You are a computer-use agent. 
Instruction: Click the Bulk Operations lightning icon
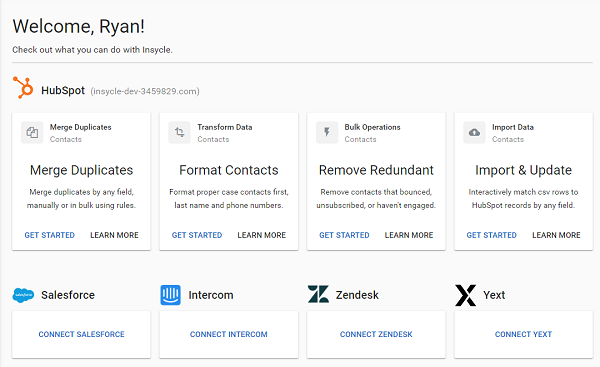tap(327, 132)
